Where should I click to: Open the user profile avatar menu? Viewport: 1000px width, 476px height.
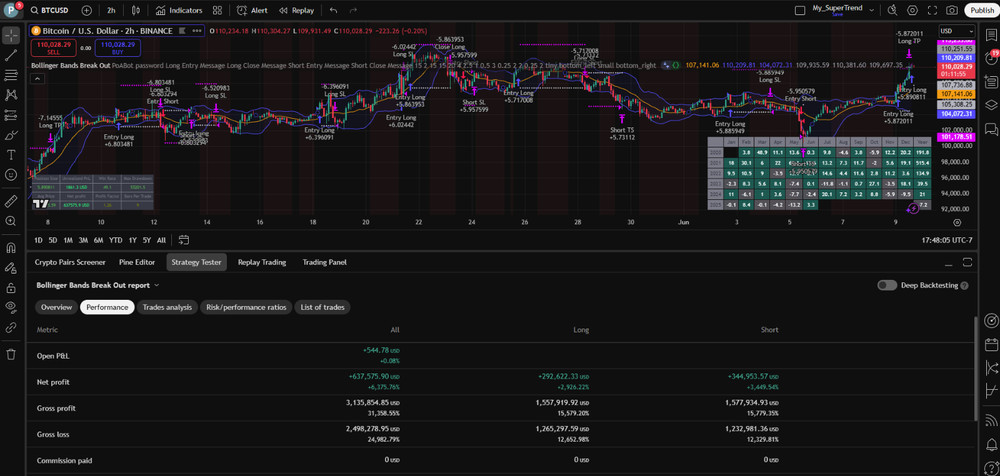pyautogui.click(x=13, y=10)
